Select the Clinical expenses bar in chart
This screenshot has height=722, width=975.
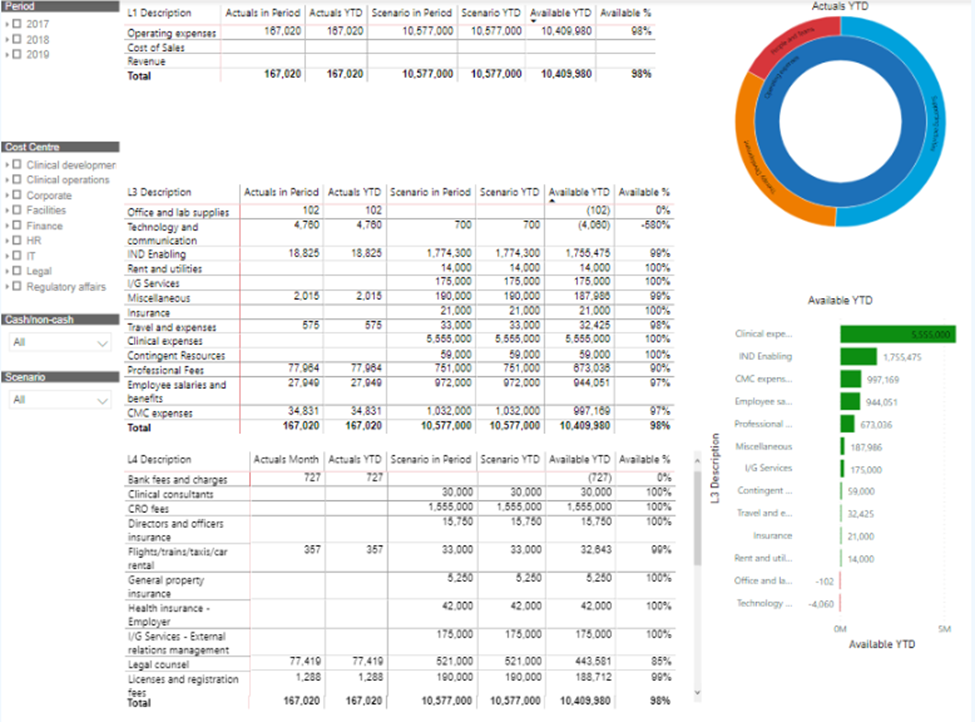(897, 334)
